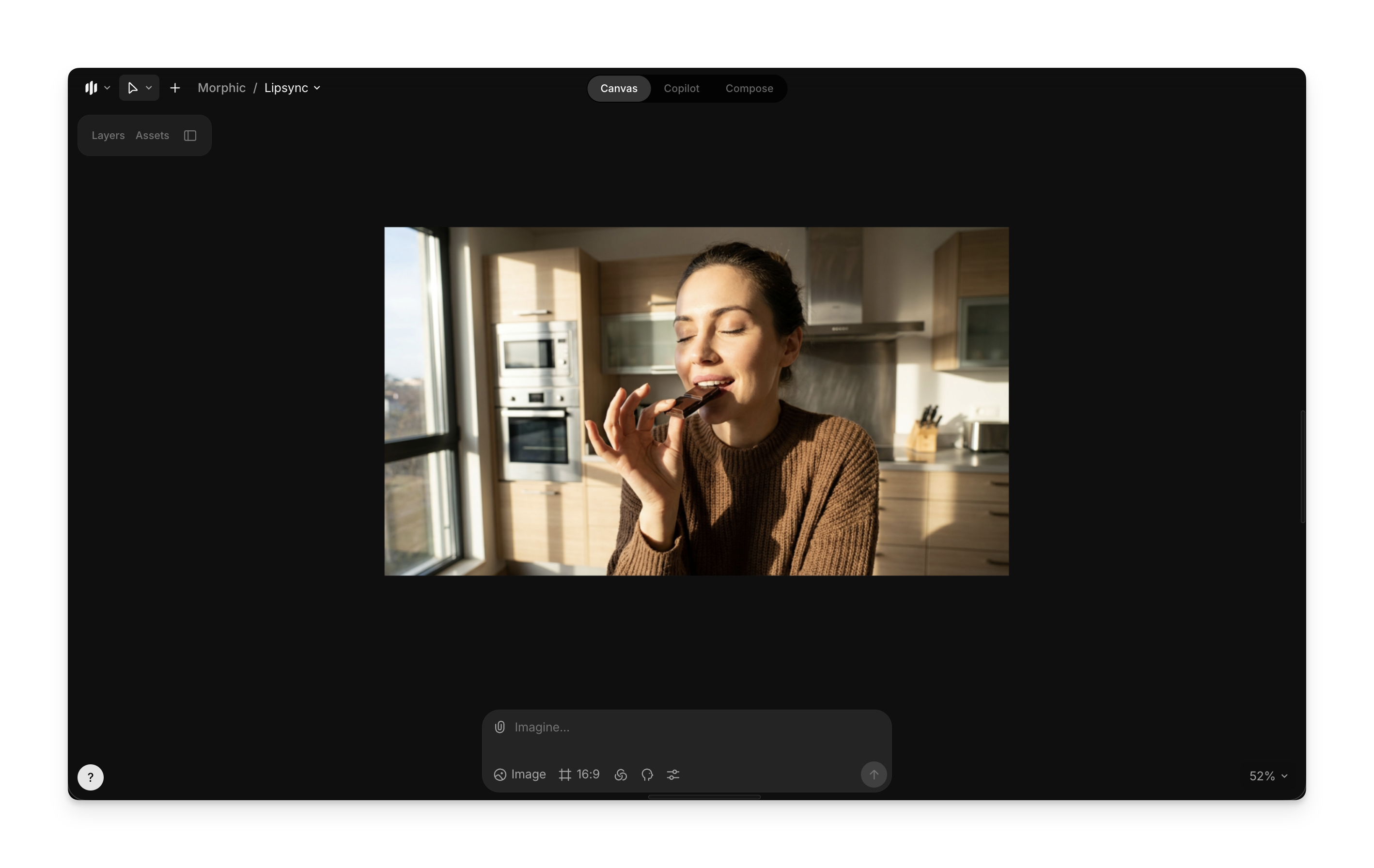Viewport: 1374px width, 868px height.
Task: Select the Canvas tab
Action: click(619, 88)
